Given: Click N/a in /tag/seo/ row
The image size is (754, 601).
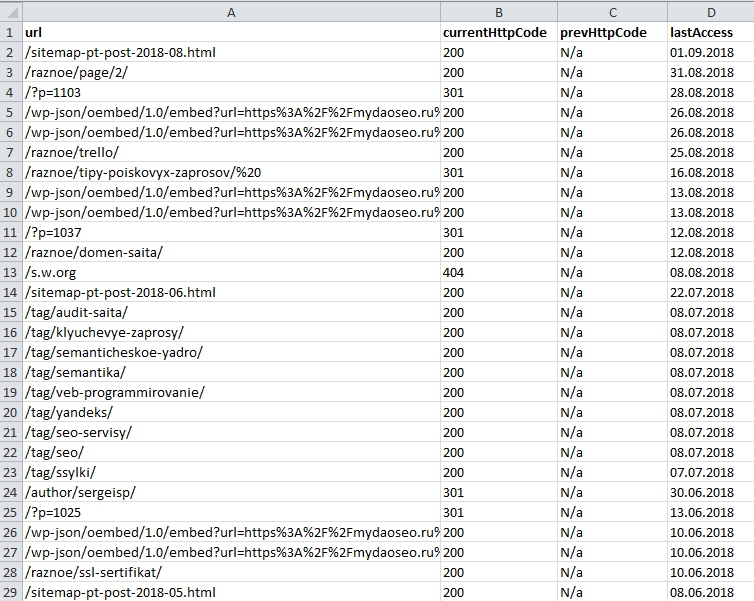Looking at the screenshot, I should pyautogui.click(x=613, y=452).
